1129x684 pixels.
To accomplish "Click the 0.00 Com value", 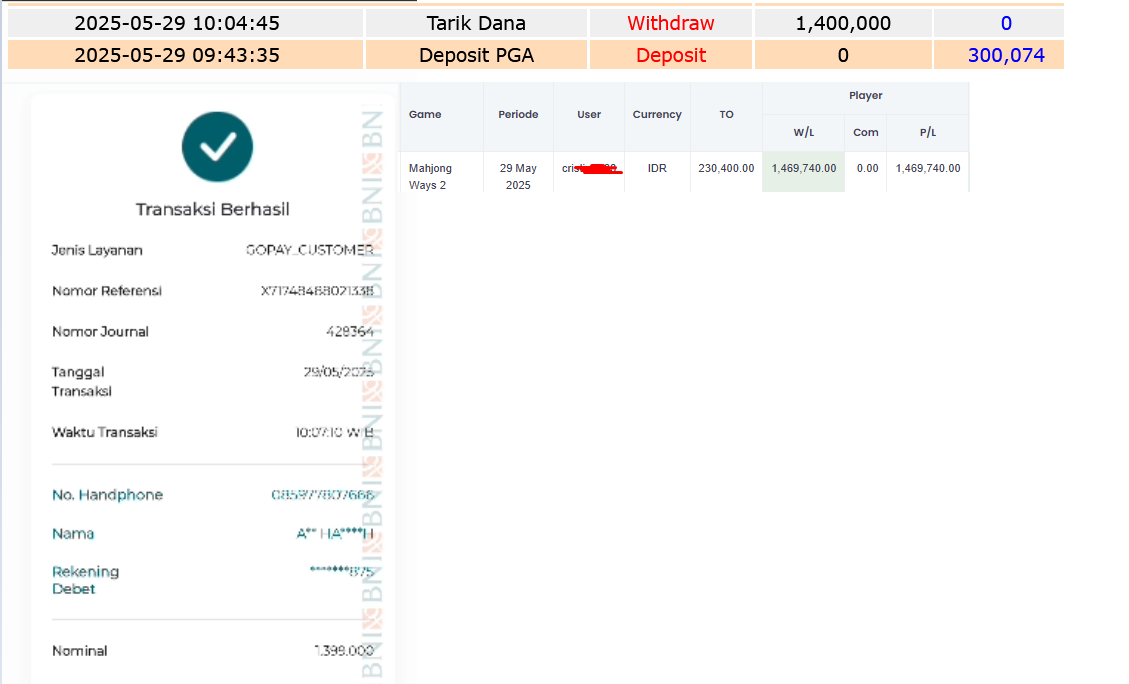I will click(x=868, y=168).
